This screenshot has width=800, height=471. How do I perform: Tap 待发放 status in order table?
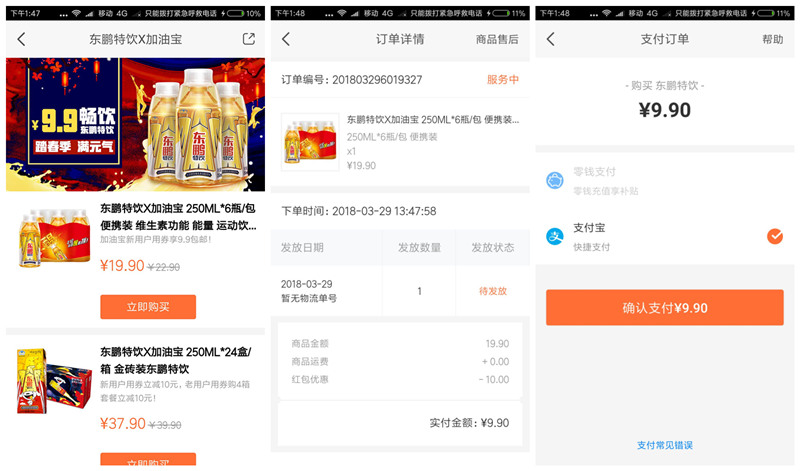[x=493, y=291]
